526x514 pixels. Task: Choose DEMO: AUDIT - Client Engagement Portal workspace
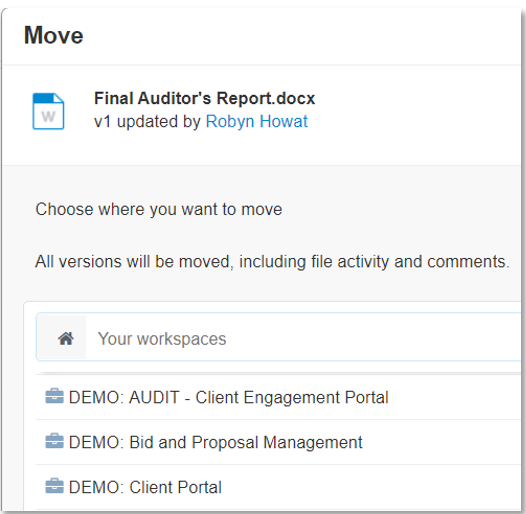click(x=278, y=397)
